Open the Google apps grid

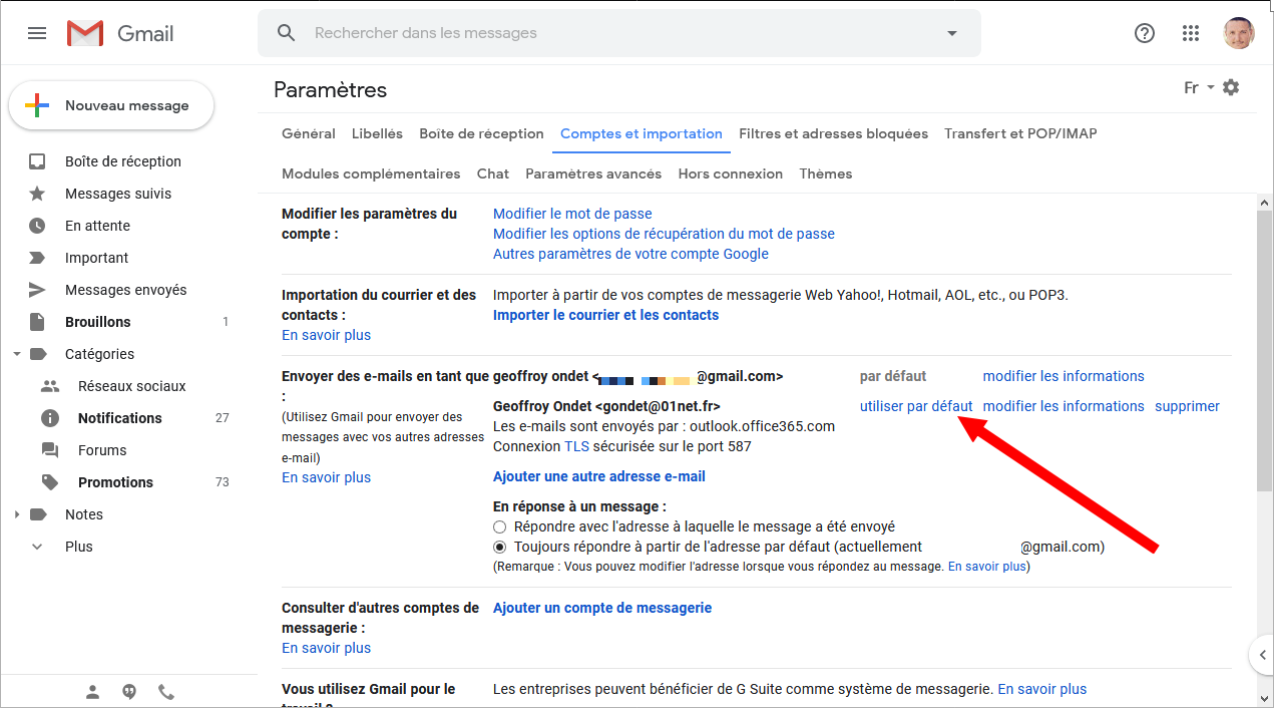tap(1190, 33)
